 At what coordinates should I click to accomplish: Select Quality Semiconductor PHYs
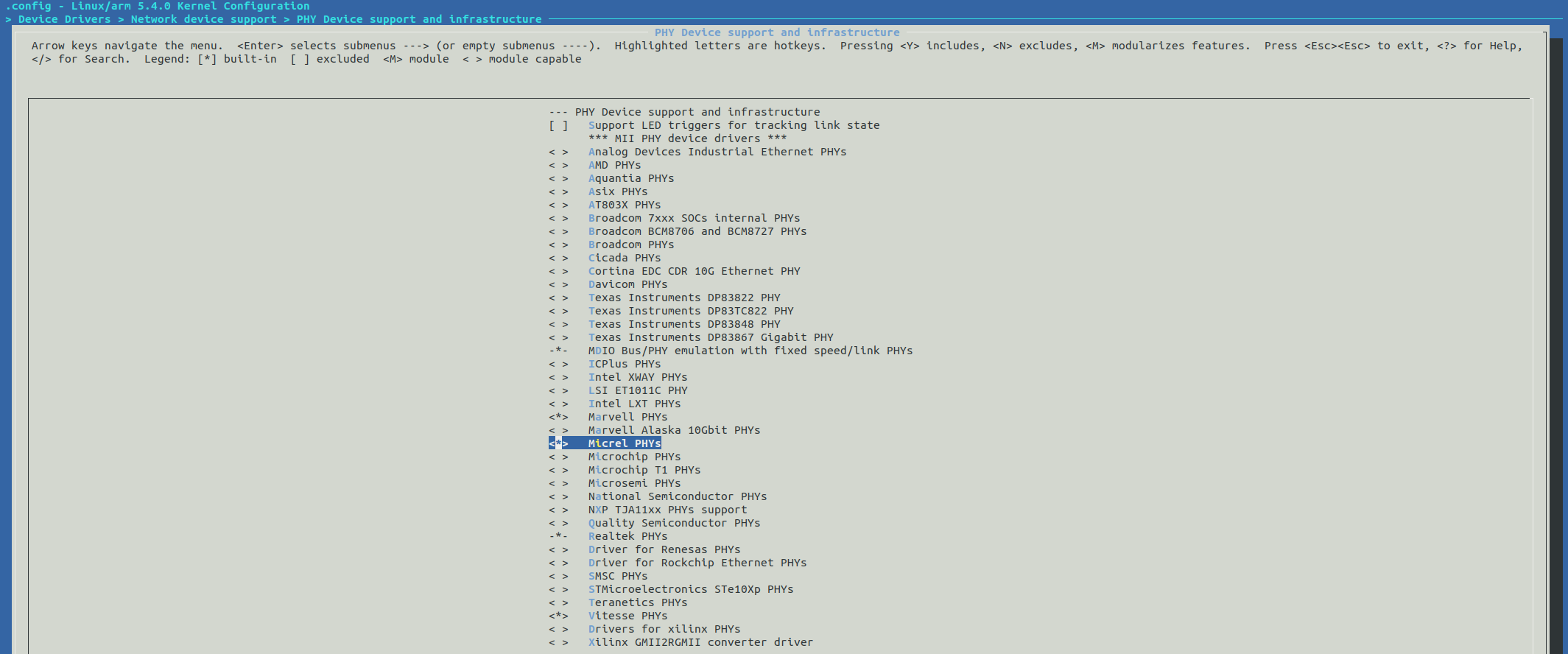[655, 523]
